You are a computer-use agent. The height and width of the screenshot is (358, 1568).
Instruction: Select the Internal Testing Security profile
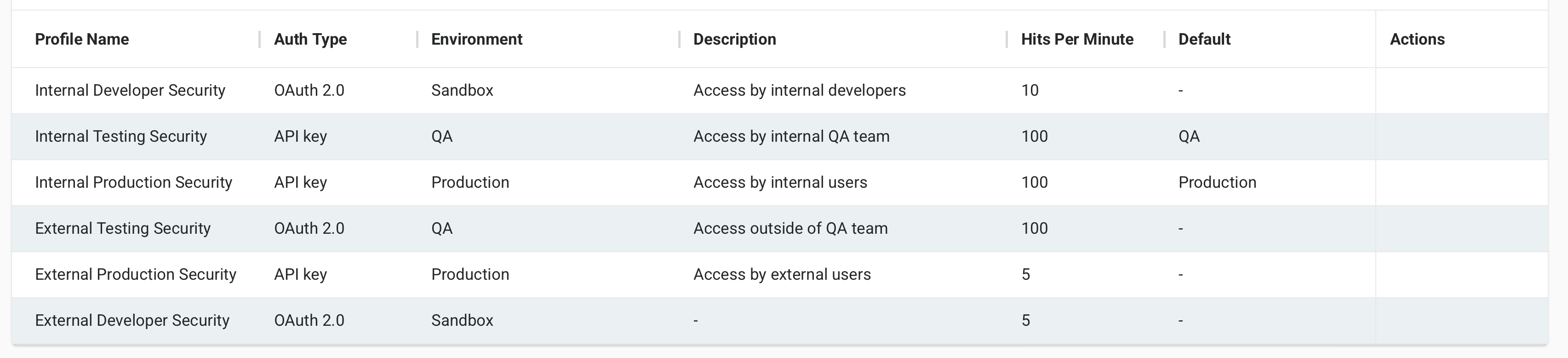[x=121, y=136]
